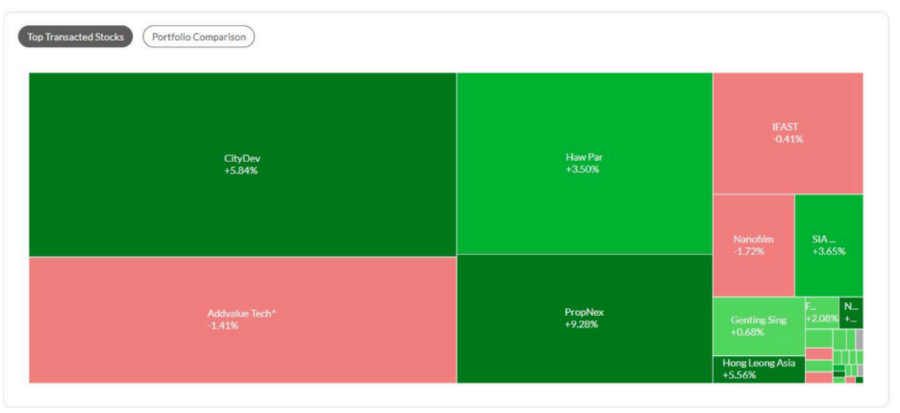Switch to the Portfolio Comparison tab
The width and height of the screenshot is (900, 413).
[x=198, y=37]
